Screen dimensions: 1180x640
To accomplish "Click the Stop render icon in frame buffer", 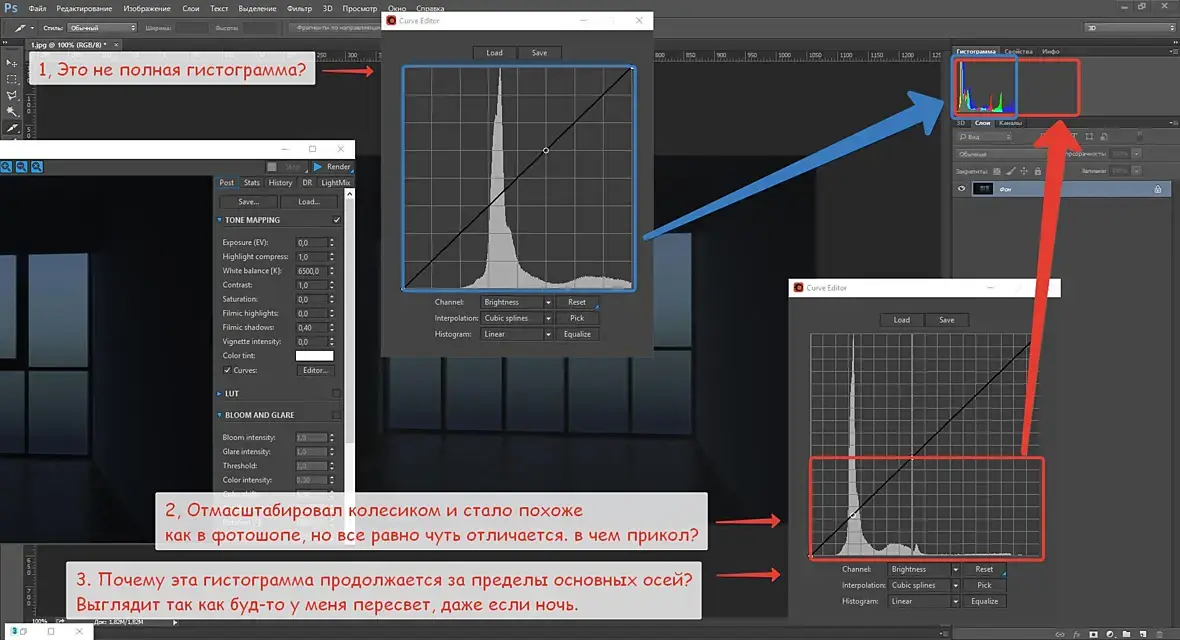I will coord(272,166).
